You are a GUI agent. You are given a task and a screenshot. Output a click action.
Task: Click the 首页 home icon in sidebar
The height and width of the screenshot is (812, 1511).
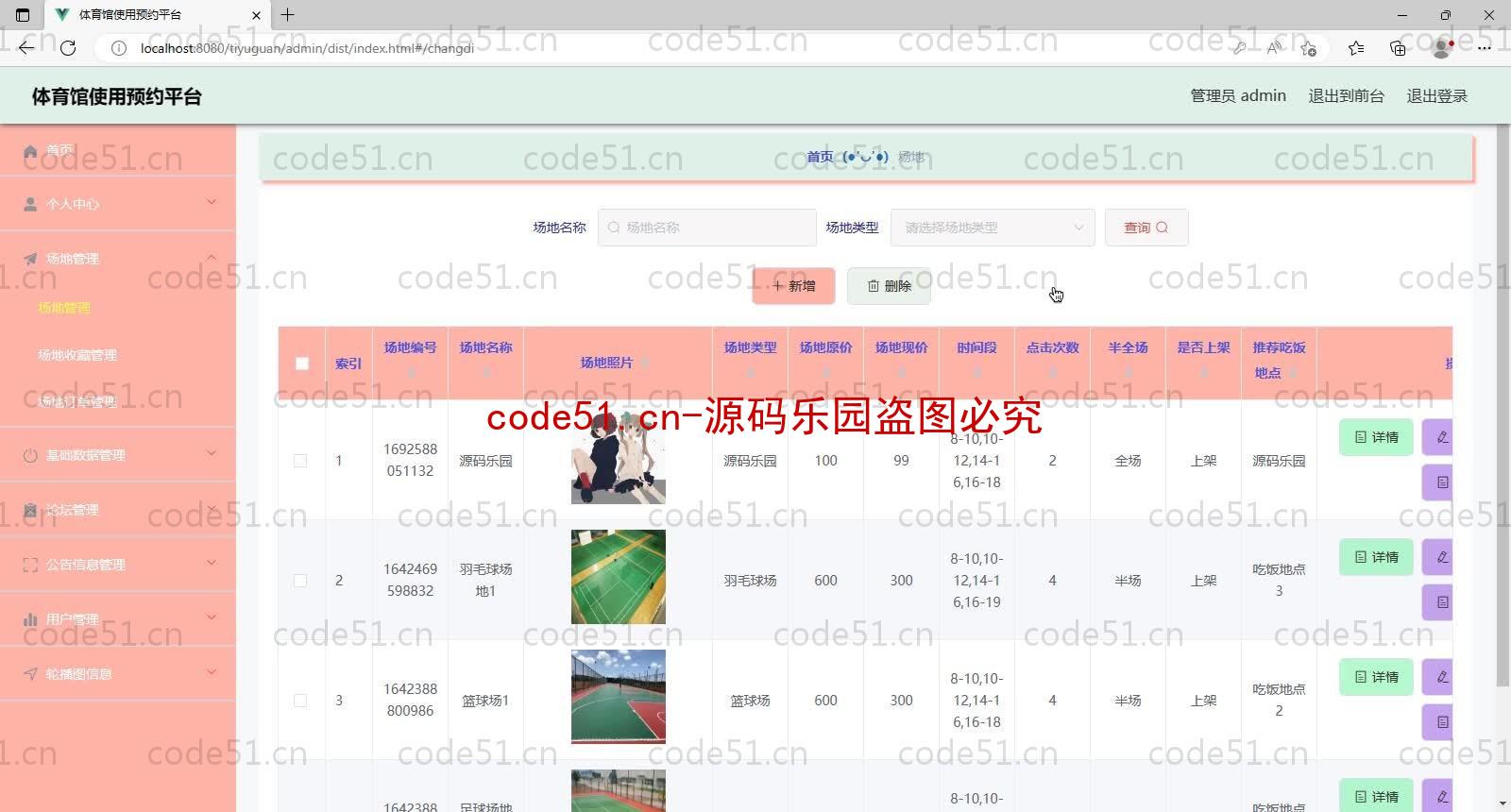pos(30,150)
